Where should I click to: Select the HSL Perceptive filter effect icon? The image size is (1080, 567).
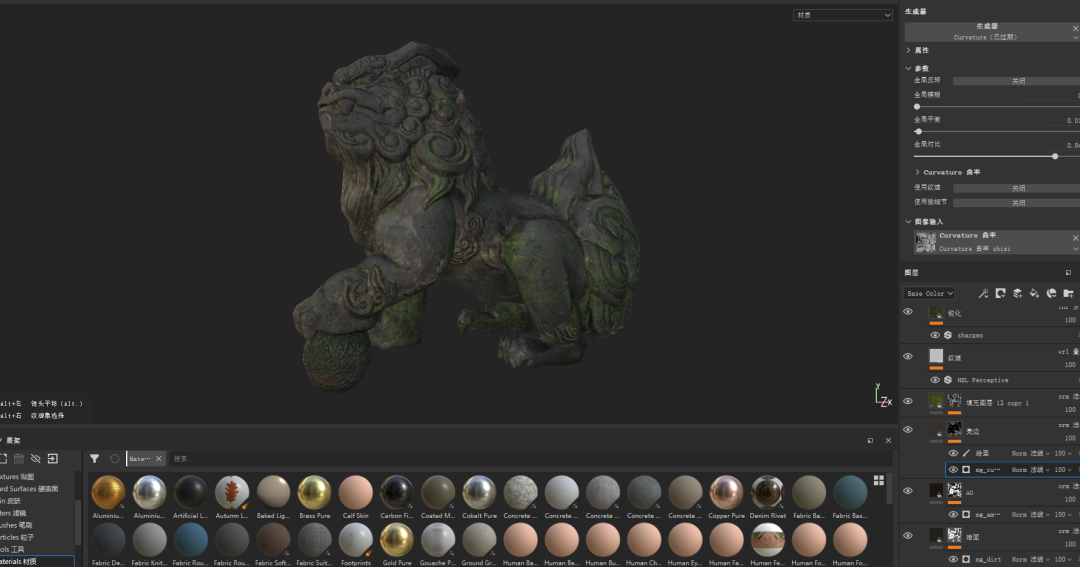tap(948, 380)
